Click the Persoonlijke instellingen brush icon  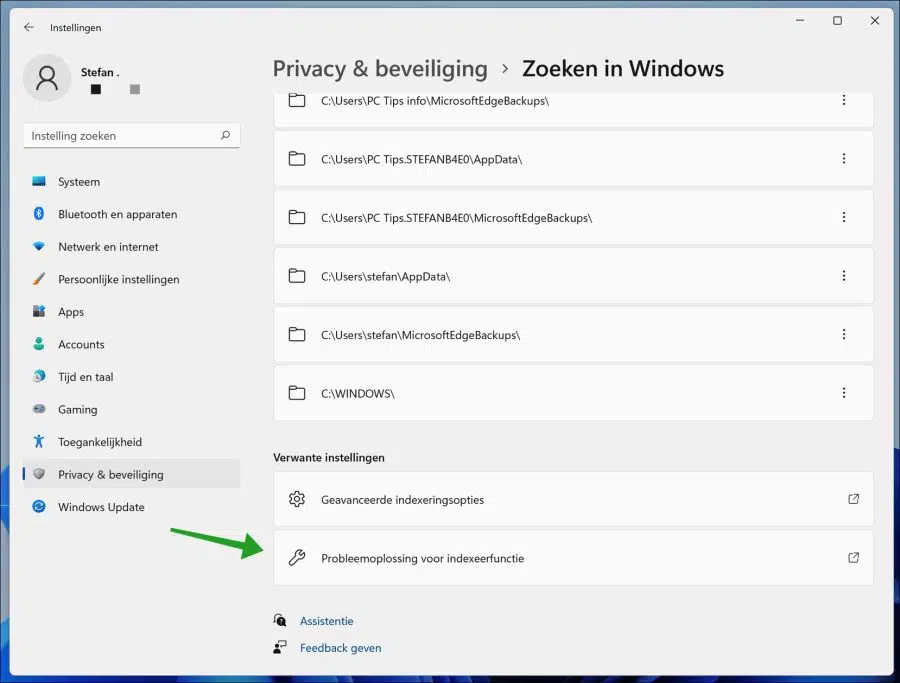click(39, 279)
